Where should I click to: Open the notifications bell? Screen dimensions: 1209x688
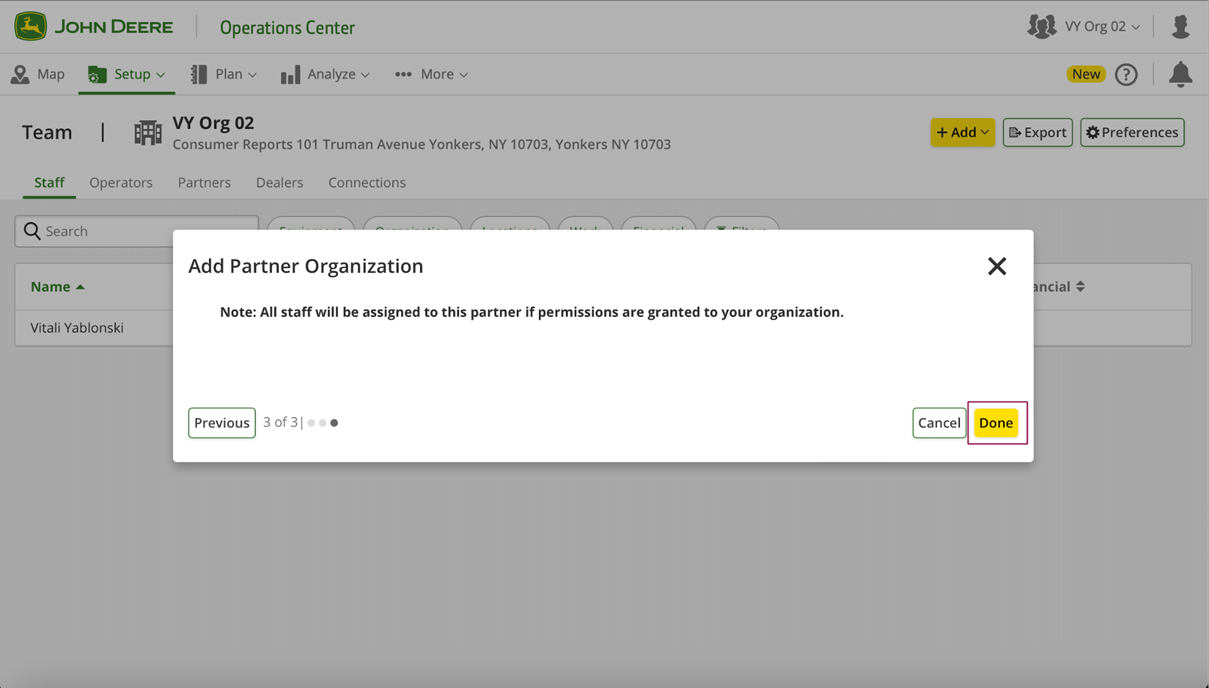1180,74
